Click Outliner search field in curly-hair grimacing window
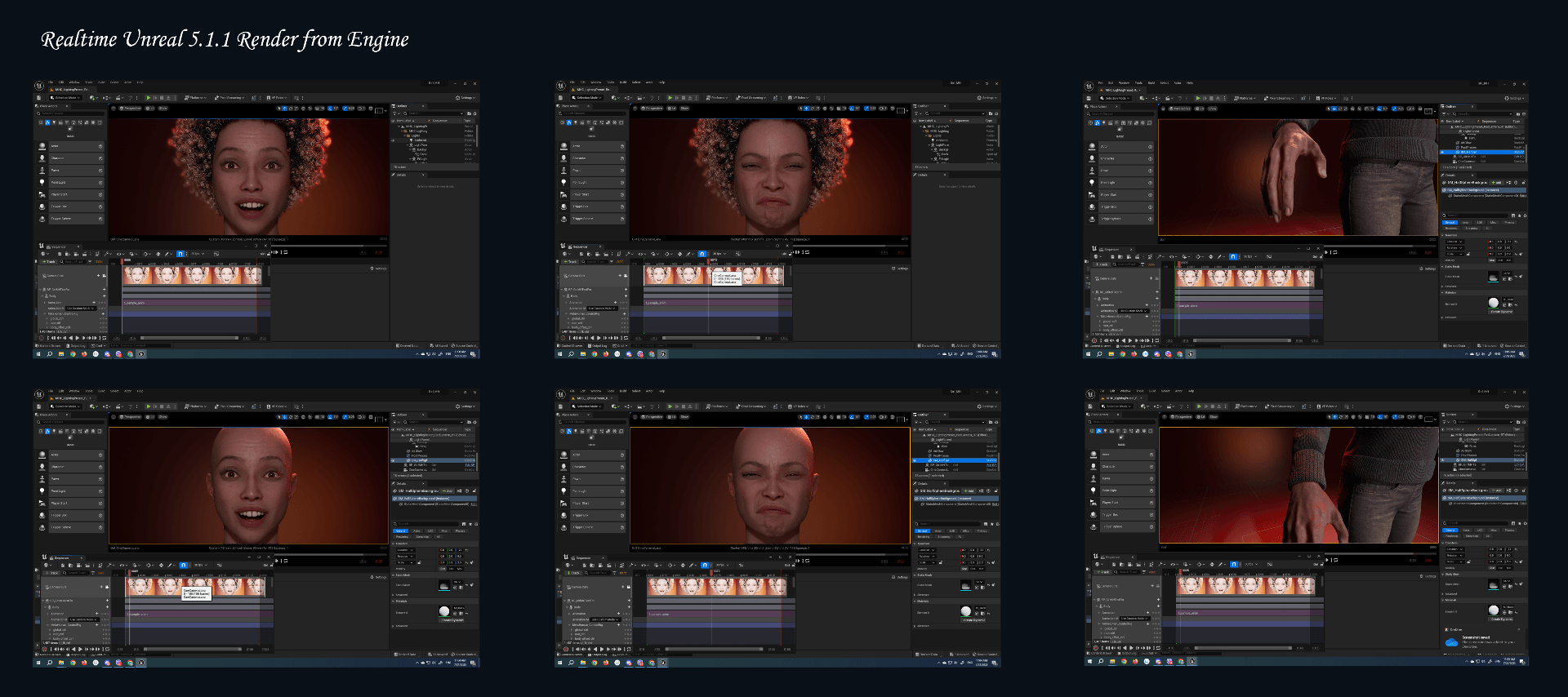 (955, 113)
